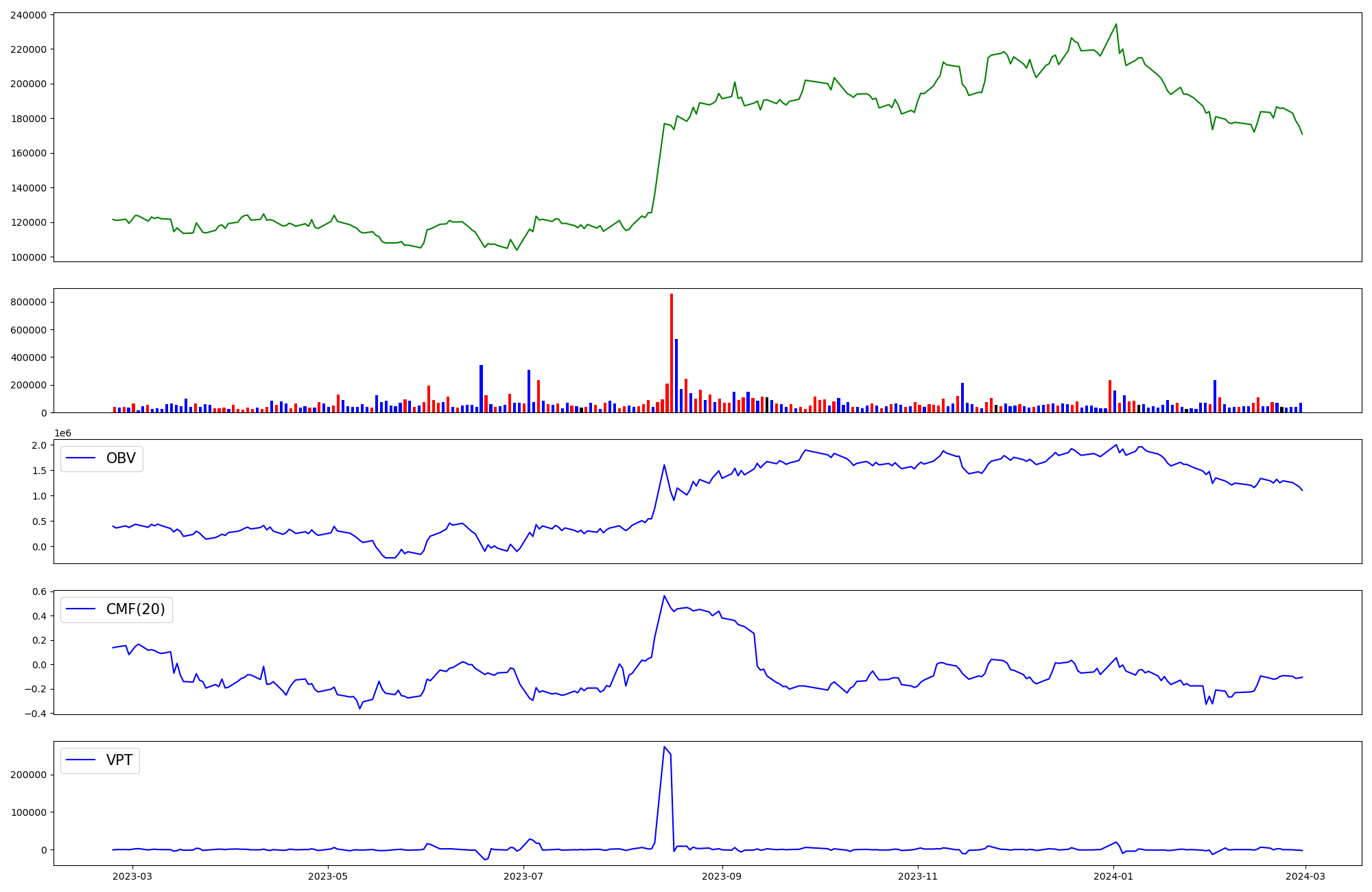
Task: Click the blue line sample in CMF(20) legend
Action: 80,610
